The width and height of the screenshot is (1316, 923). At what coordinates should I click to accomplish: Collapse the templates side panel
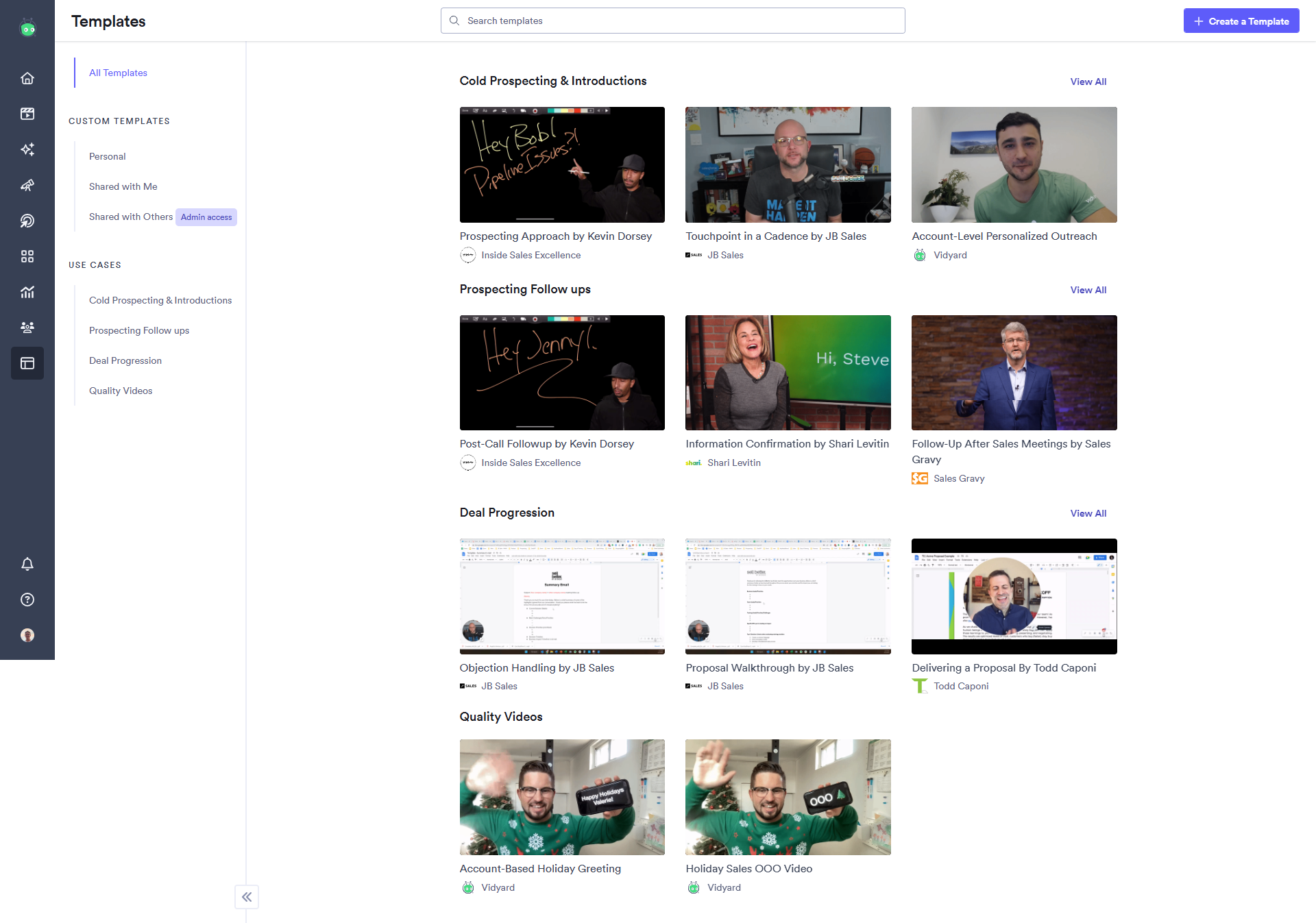point(247,897)
